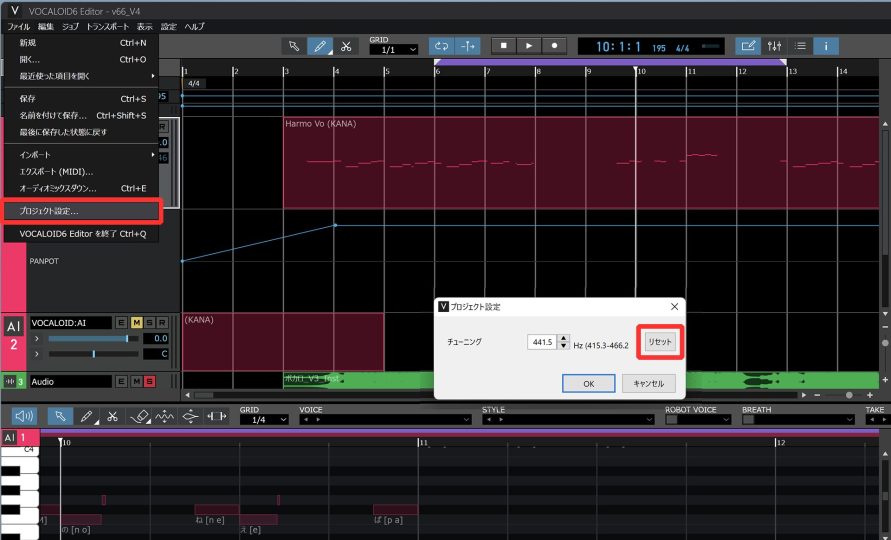Viewport: 891px width, 540px height.
Task: Toggle auto-scroll playhead follow button
Action: [x=468, y=46]
